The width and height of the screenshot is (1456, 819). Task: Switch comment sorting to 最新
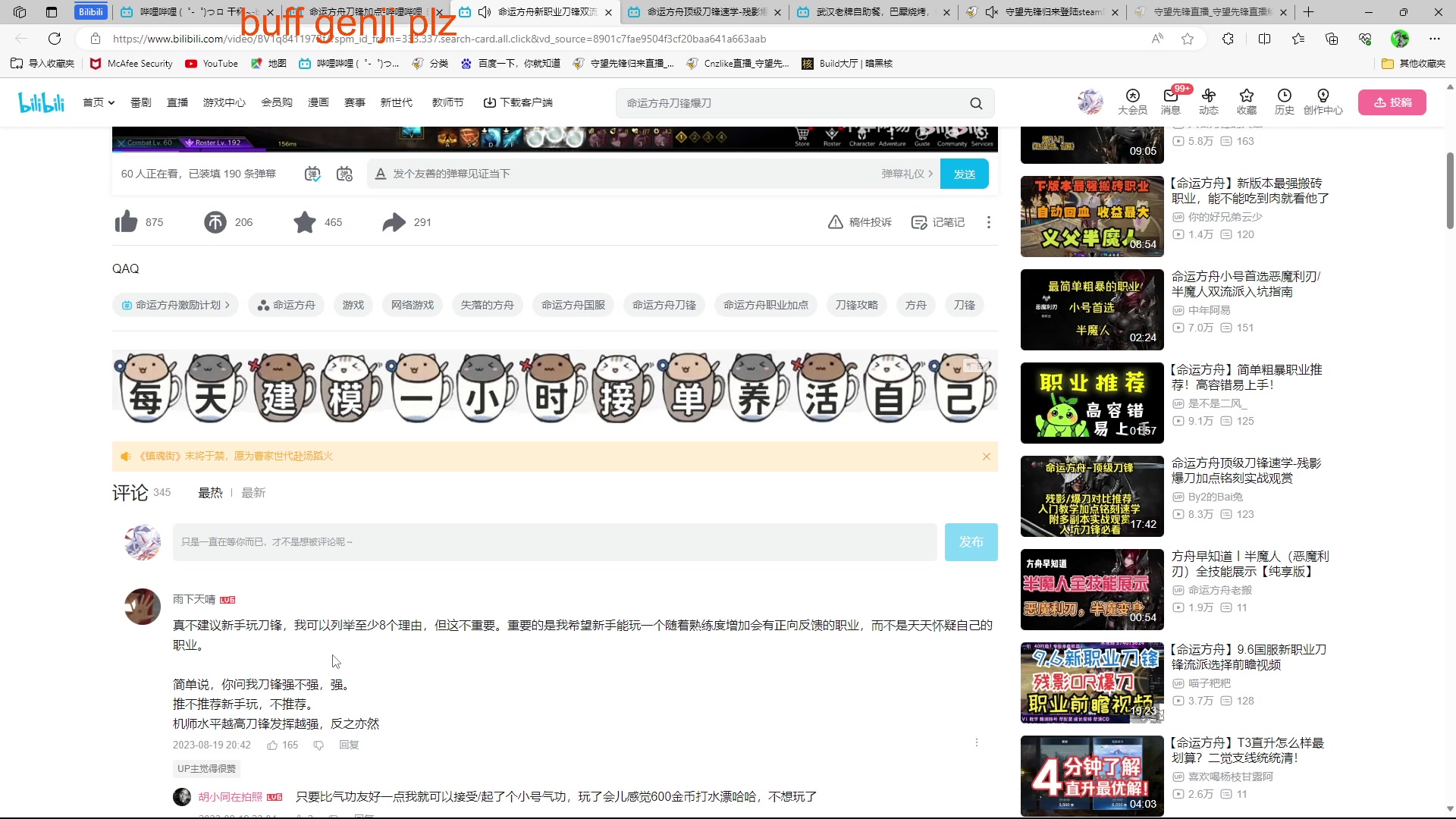[253, 492]
